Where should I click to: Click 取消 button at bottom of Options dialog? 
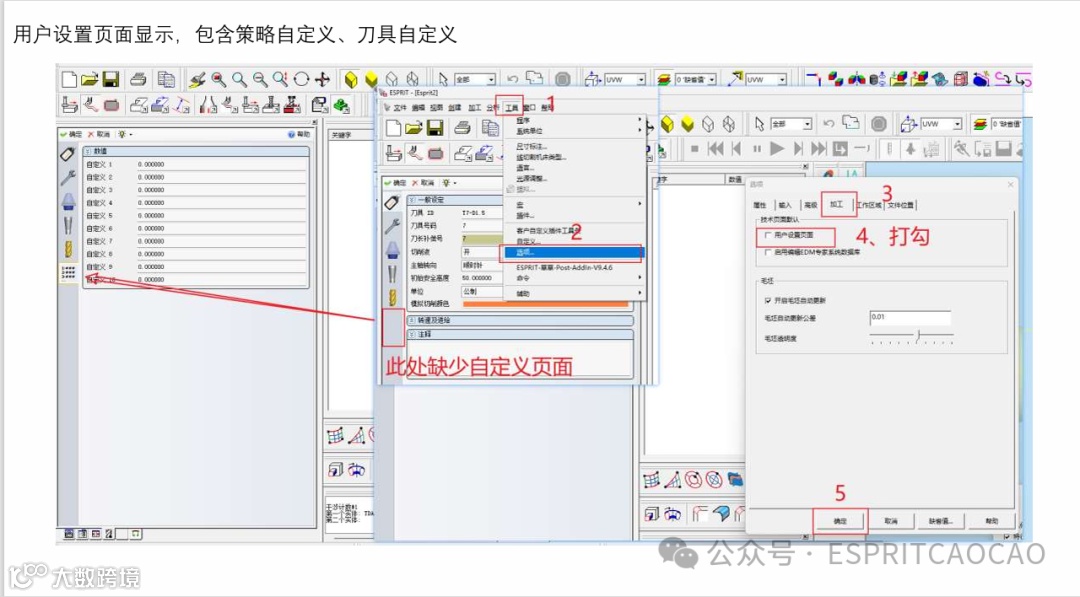click(891, 521)
